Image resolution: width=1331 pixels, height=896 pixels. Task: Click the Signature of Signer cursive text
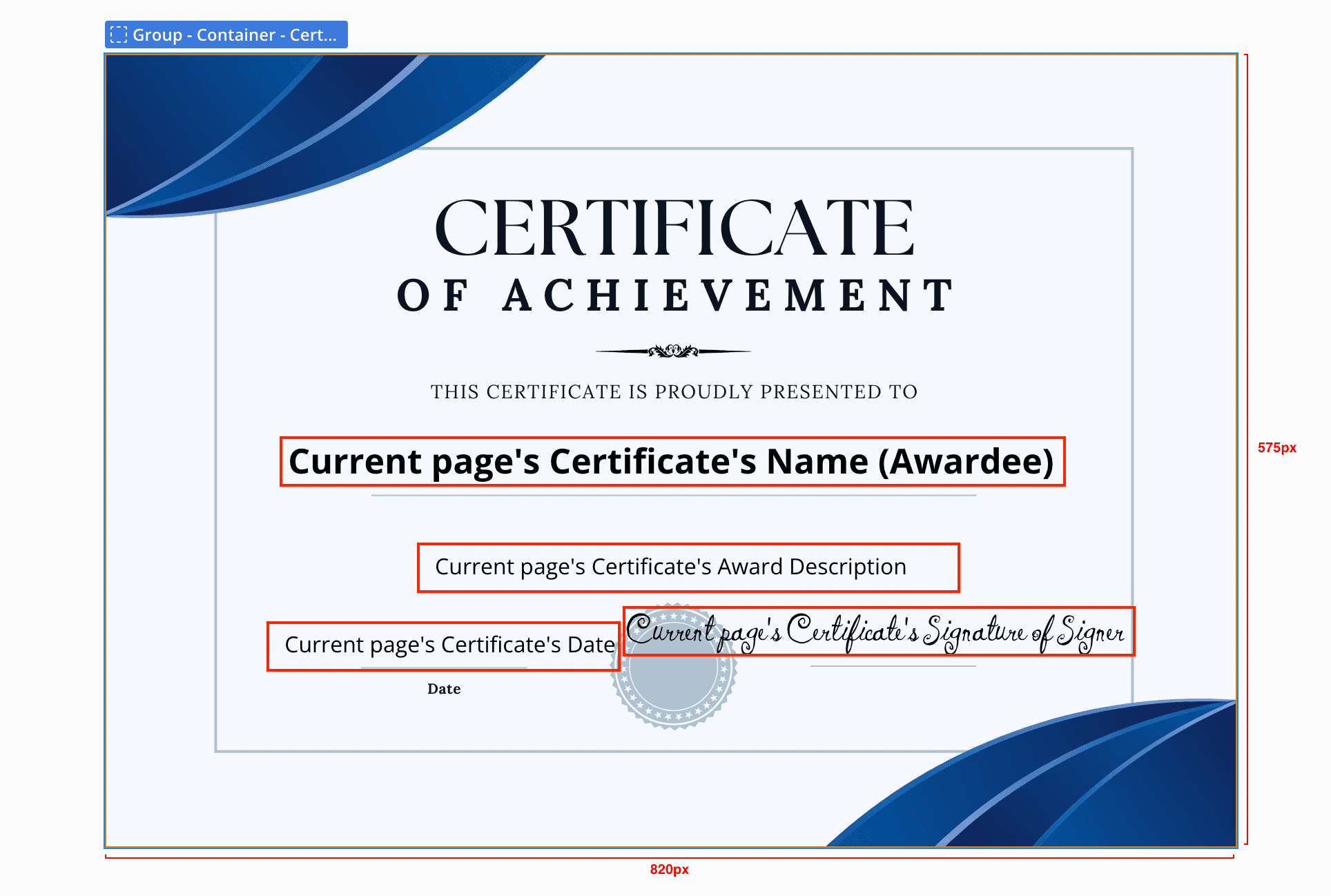pyautogui.click(x=878, y=632)
